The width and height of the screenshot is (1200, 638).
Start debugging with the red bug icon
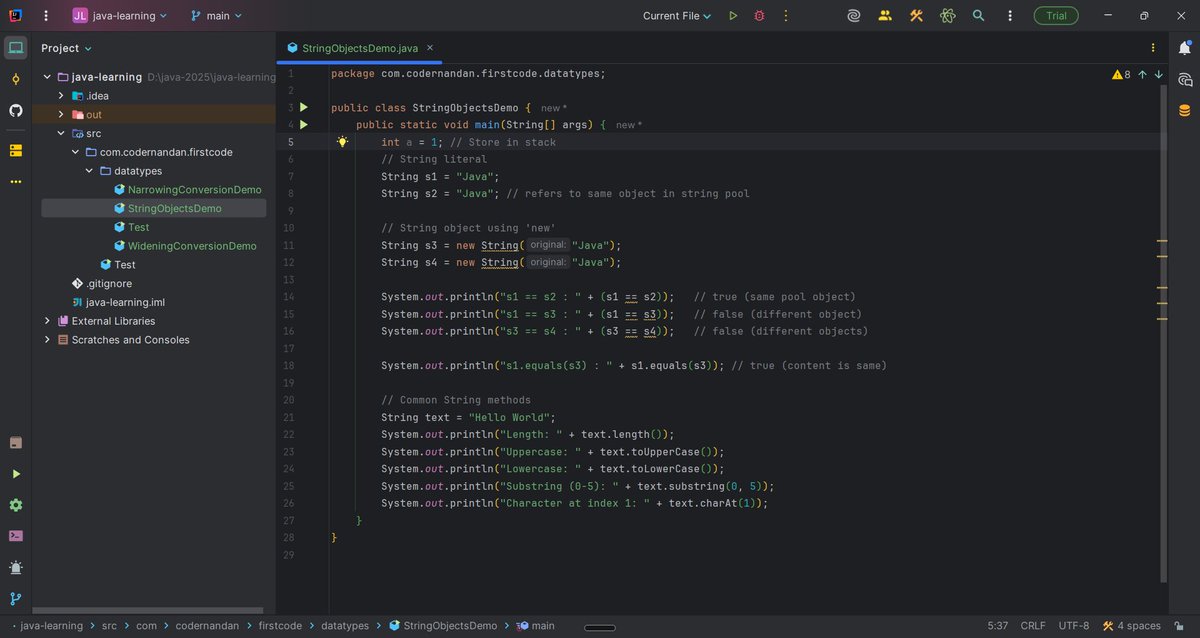tap(759, 16)
